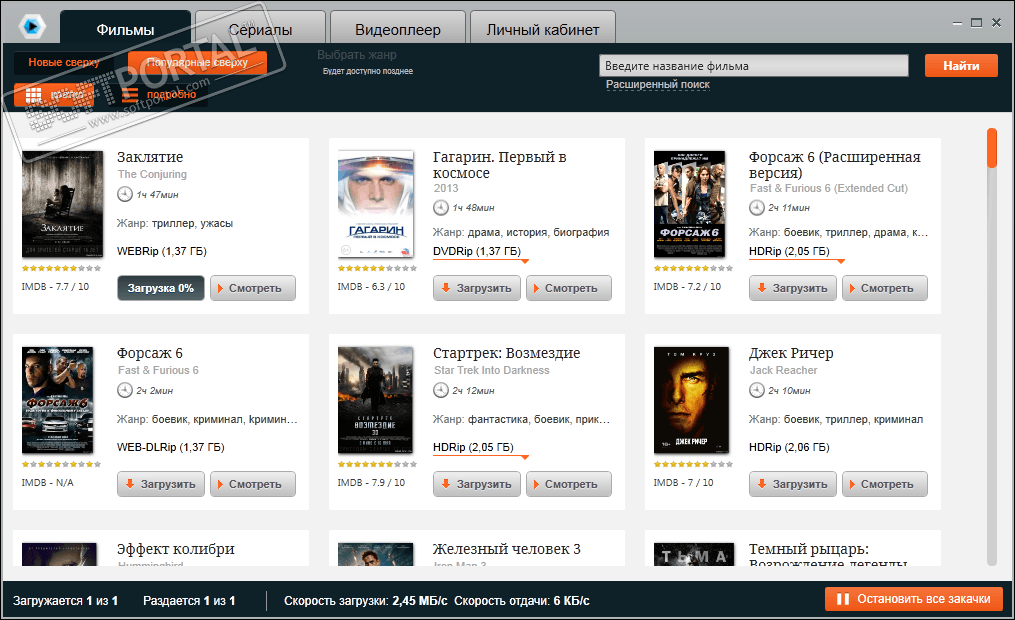This screenshot has width=1015, height=620.
Task: Click the Загрузка 0% button for Заклятие
Action: (161, 288)
